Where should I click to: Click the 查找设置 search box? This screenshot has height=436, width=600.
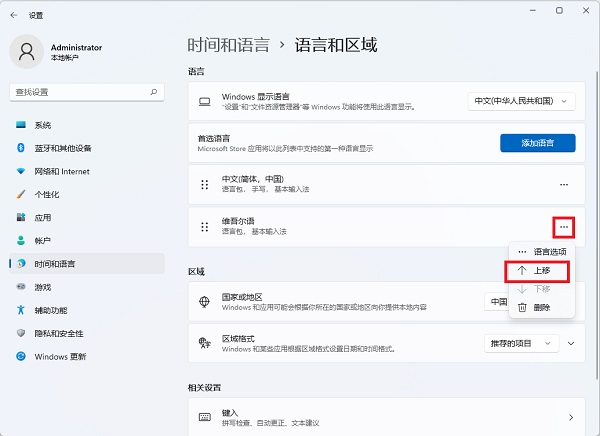click(x=86, y=92)
